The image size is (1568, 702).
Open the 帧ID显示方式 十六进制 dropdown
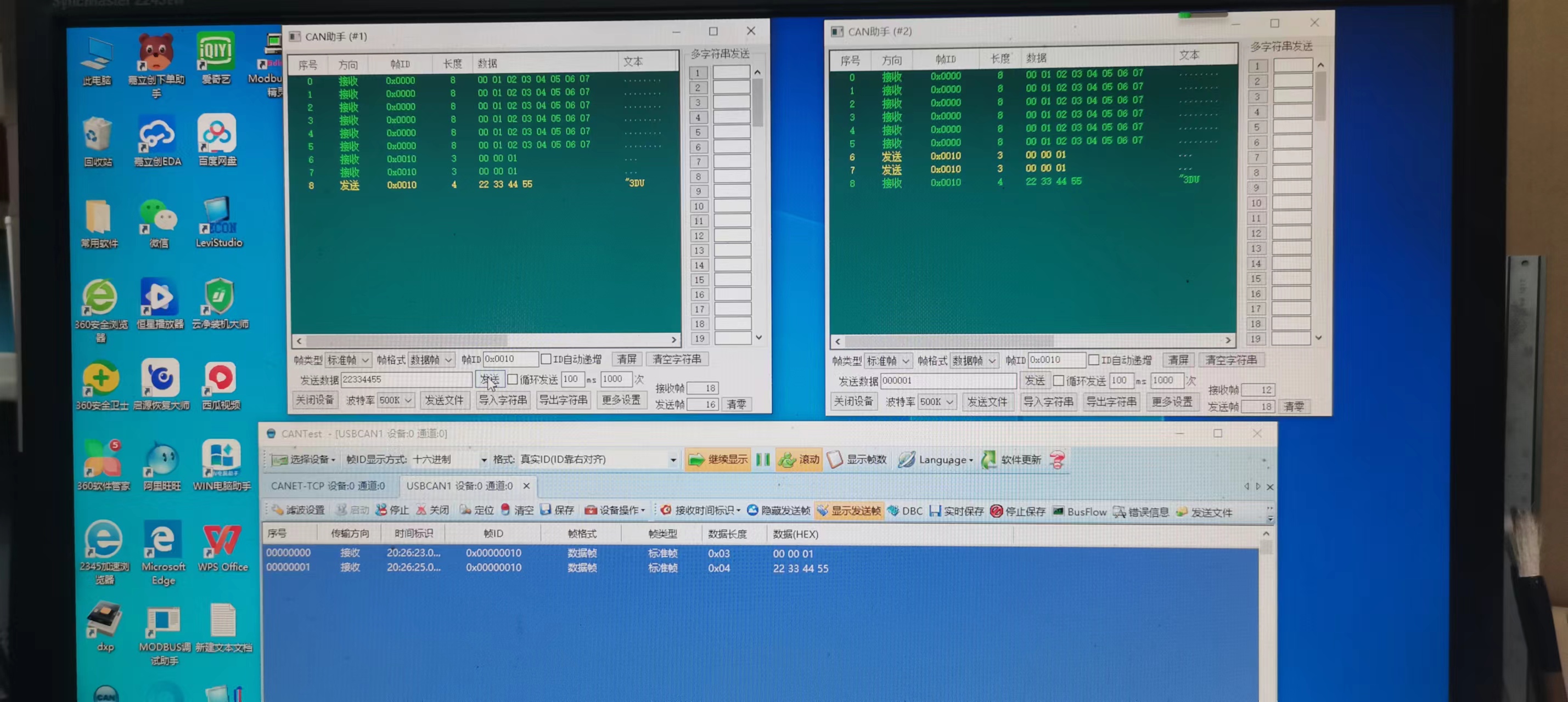[x=484, y=460]
